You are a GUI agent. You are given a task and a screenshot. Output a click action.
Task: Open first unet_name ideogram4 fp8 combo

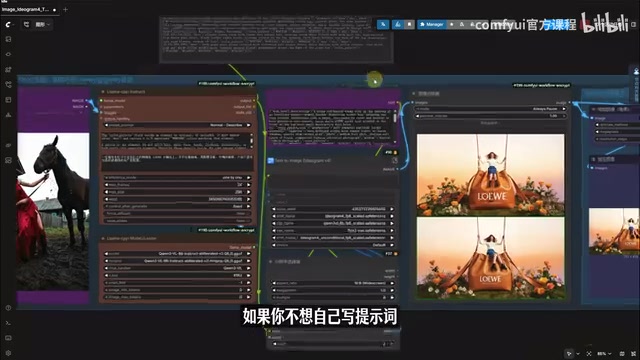[333, 216]
